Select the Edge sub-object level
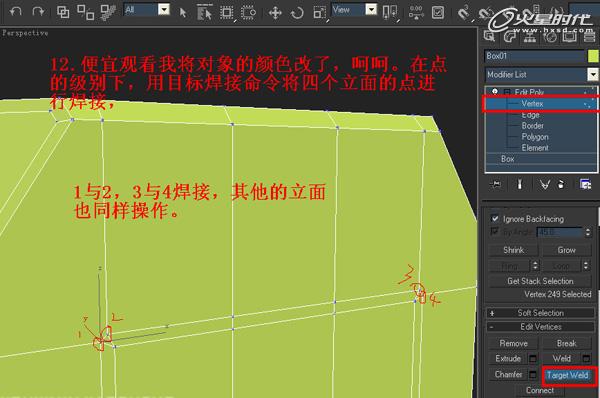Viewport: 600px width, 398px height. (x=530, y=115)
